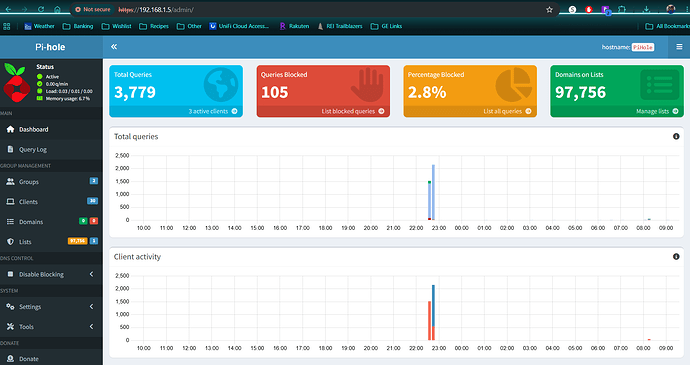This screenshot has height=365, width=690.
Task: Click list icon on Domains on Lists card
Action: coord(660,85)
